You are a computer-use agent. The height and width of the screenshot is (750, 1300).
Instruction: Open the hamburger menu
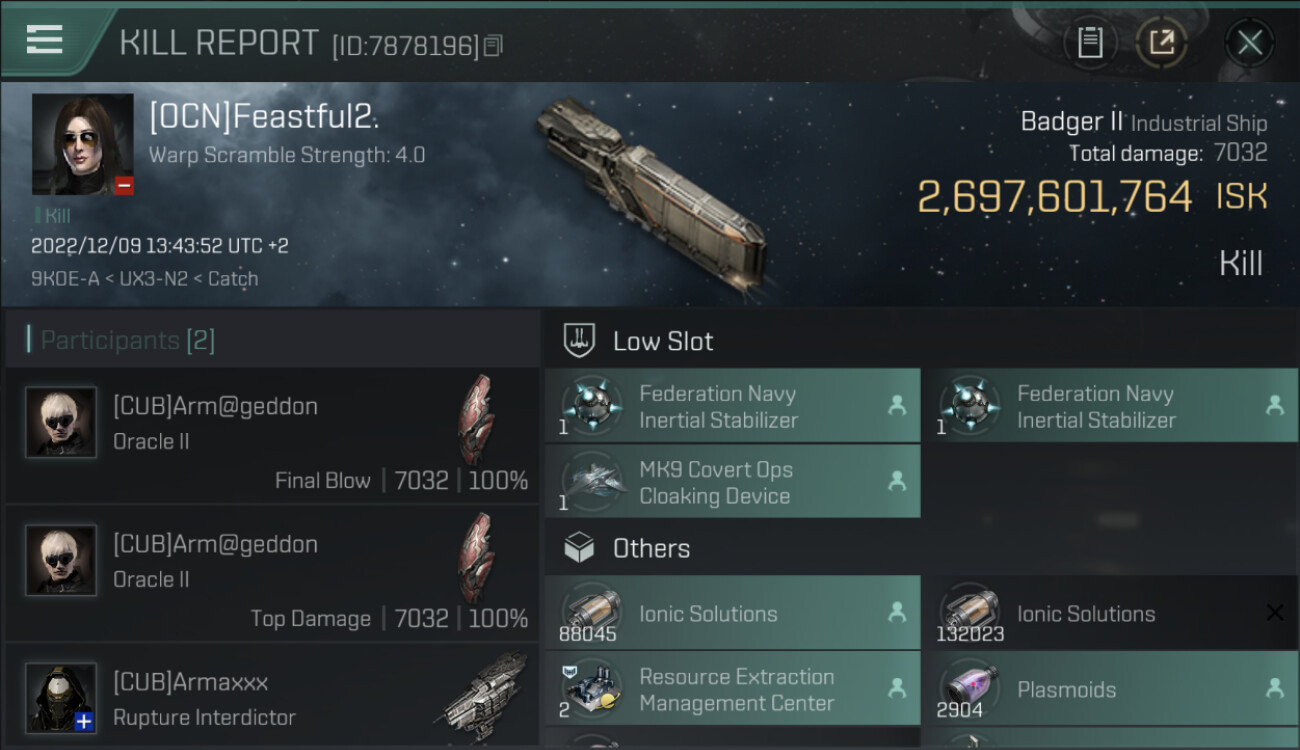[44, 40]
